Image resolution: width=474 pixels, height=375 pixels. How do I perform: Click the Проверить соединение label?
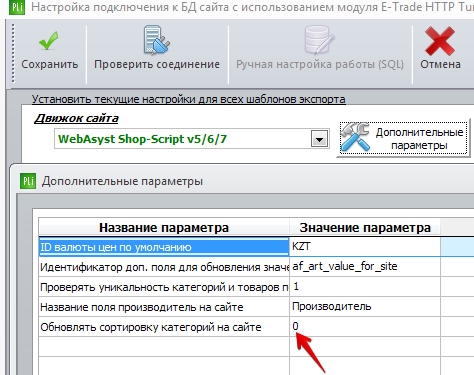157,64
